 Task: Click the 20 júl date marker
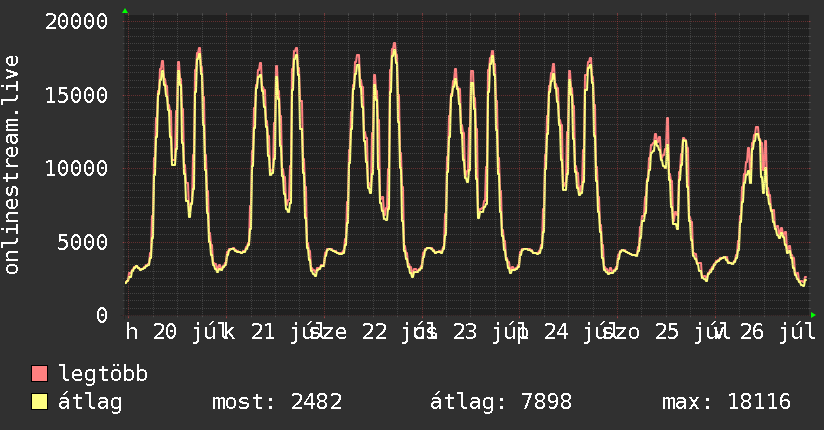click(x=189, y=332)
